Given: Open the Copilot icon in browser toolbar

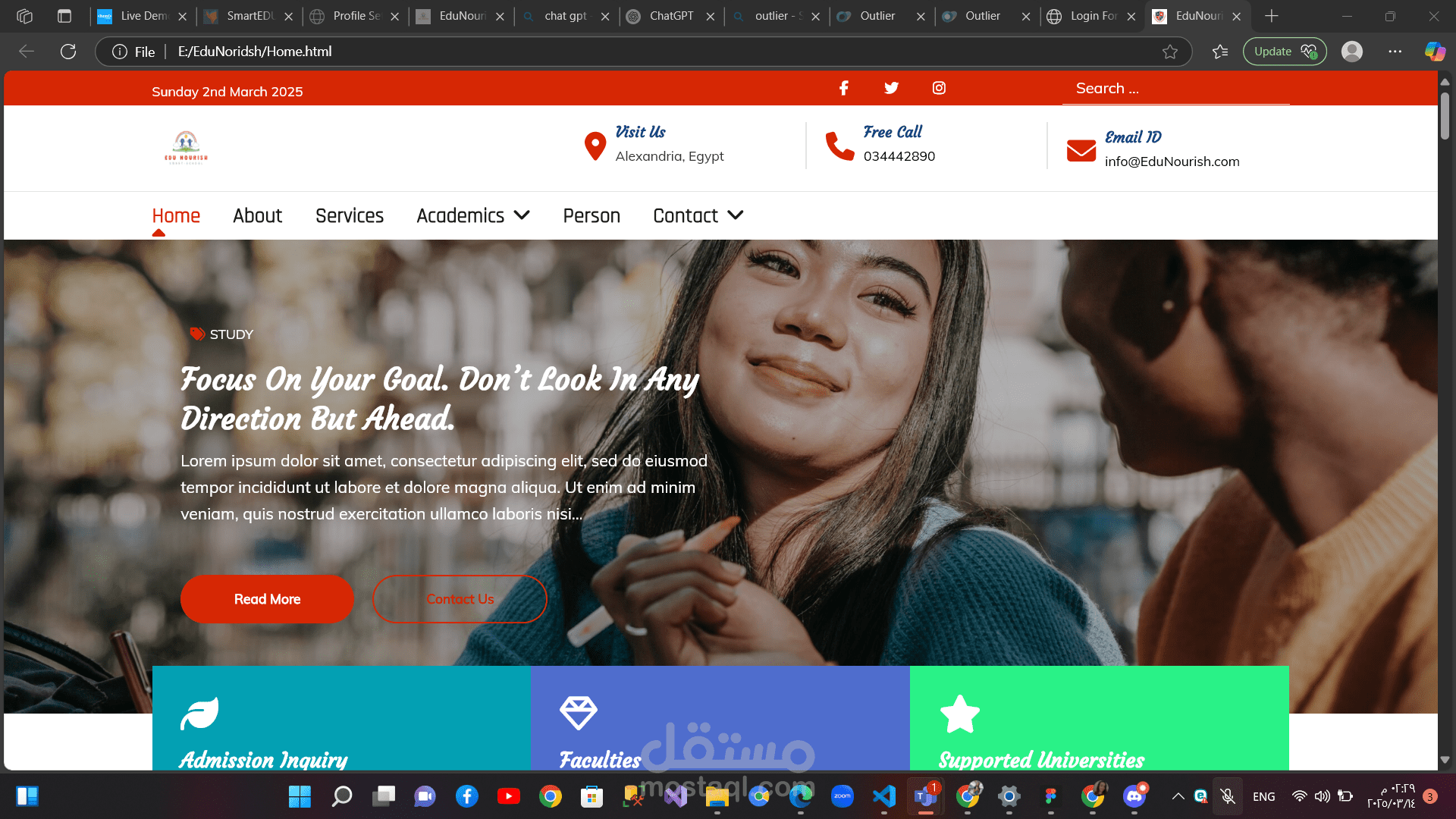Looking at the screenshot, I should (1435, 52).
